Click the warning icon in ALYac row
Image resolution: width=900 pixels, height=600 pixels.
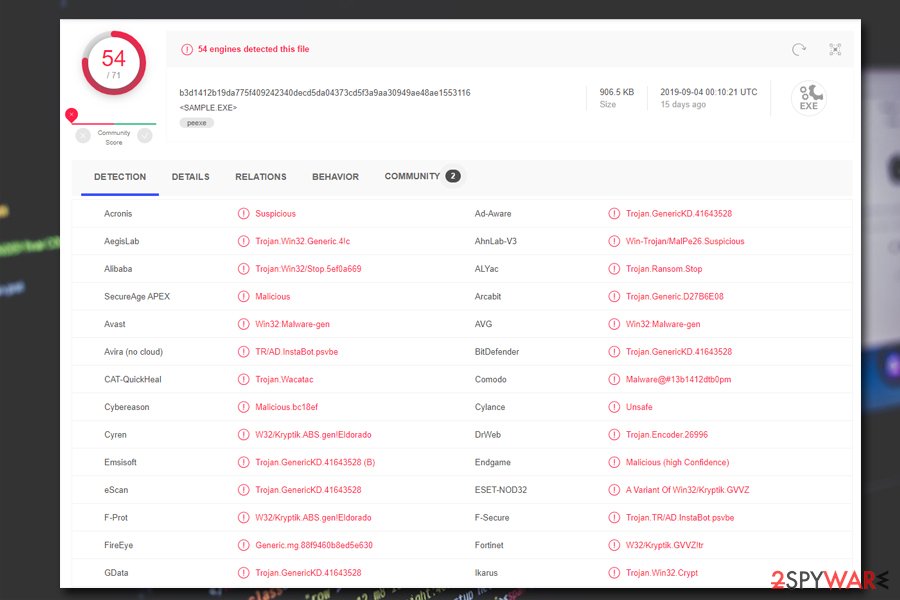(614, 269)
